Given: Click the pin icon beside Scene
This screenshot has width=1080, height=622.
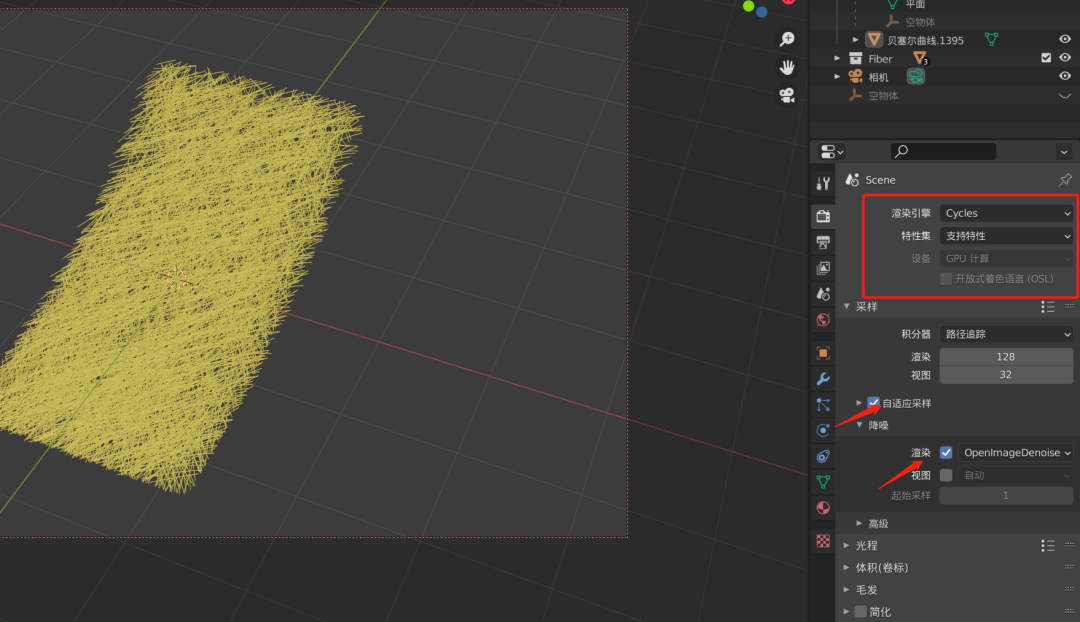Looking at the screenshot, I should [1065, 180].
